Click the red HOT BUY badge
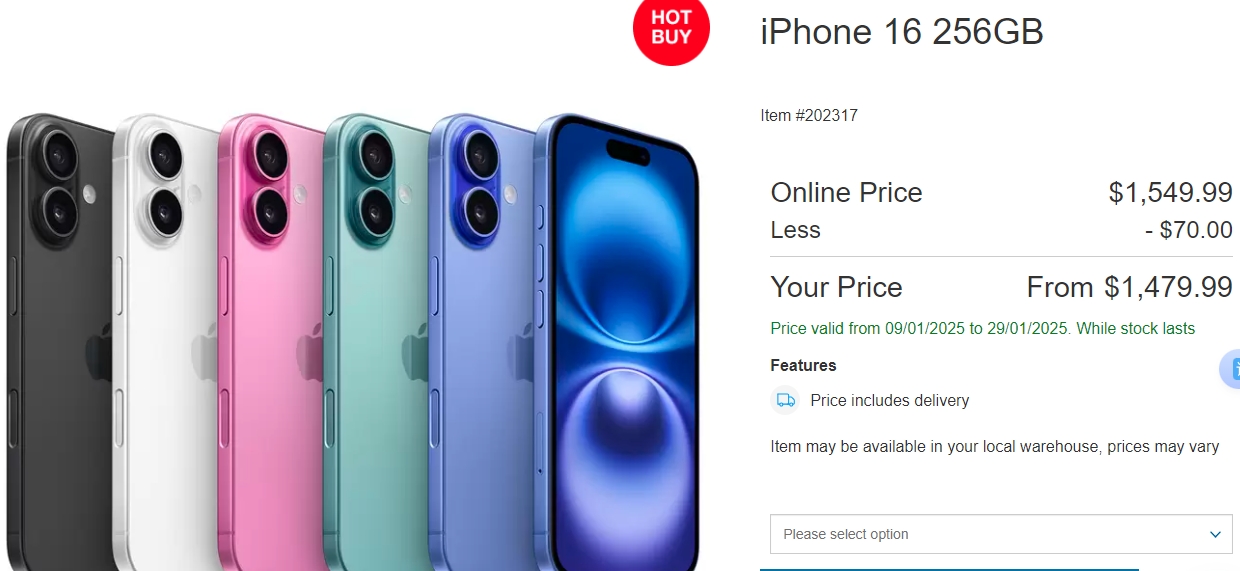The width and height of the screenshot is (1240, 571). pyautogui.click(x=671, y=29)
